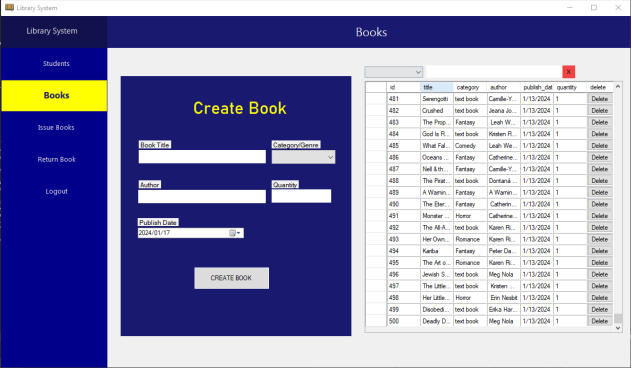
Task: Click 'Peter Da...' author cell
Action: [503, 251]
